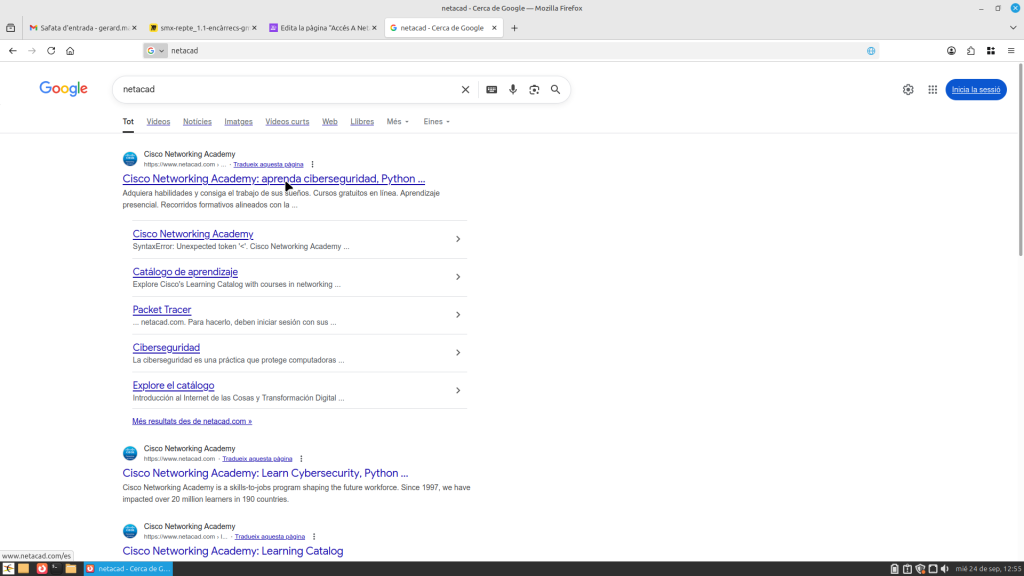
Task: Open Firefox extensions puzzle icon
Action: pyautogui.click(x=970, y=51)
